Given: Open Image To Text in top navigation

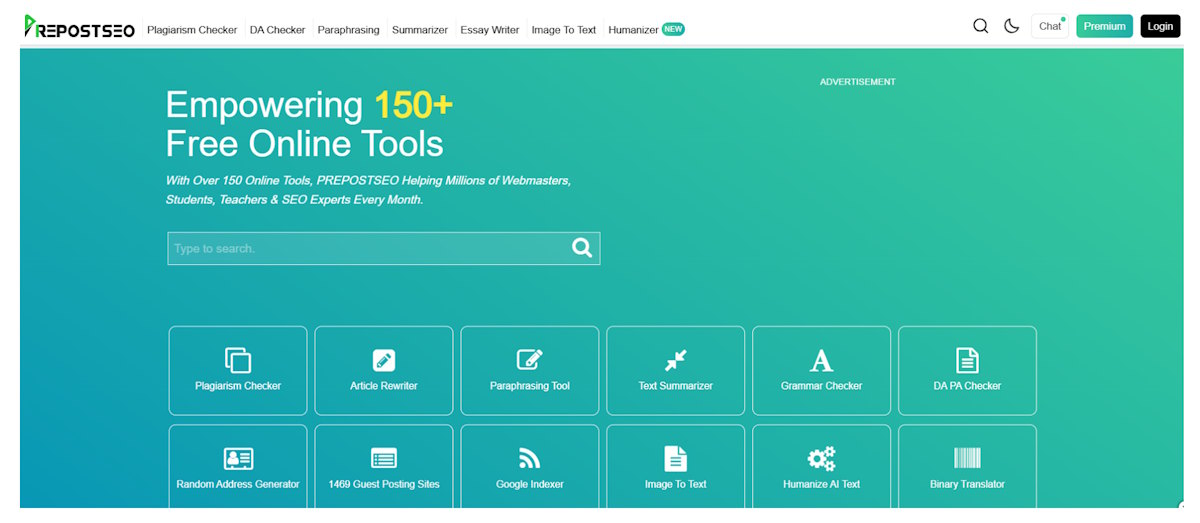Looking at the screenshot, I should click(x=564, y=30).
